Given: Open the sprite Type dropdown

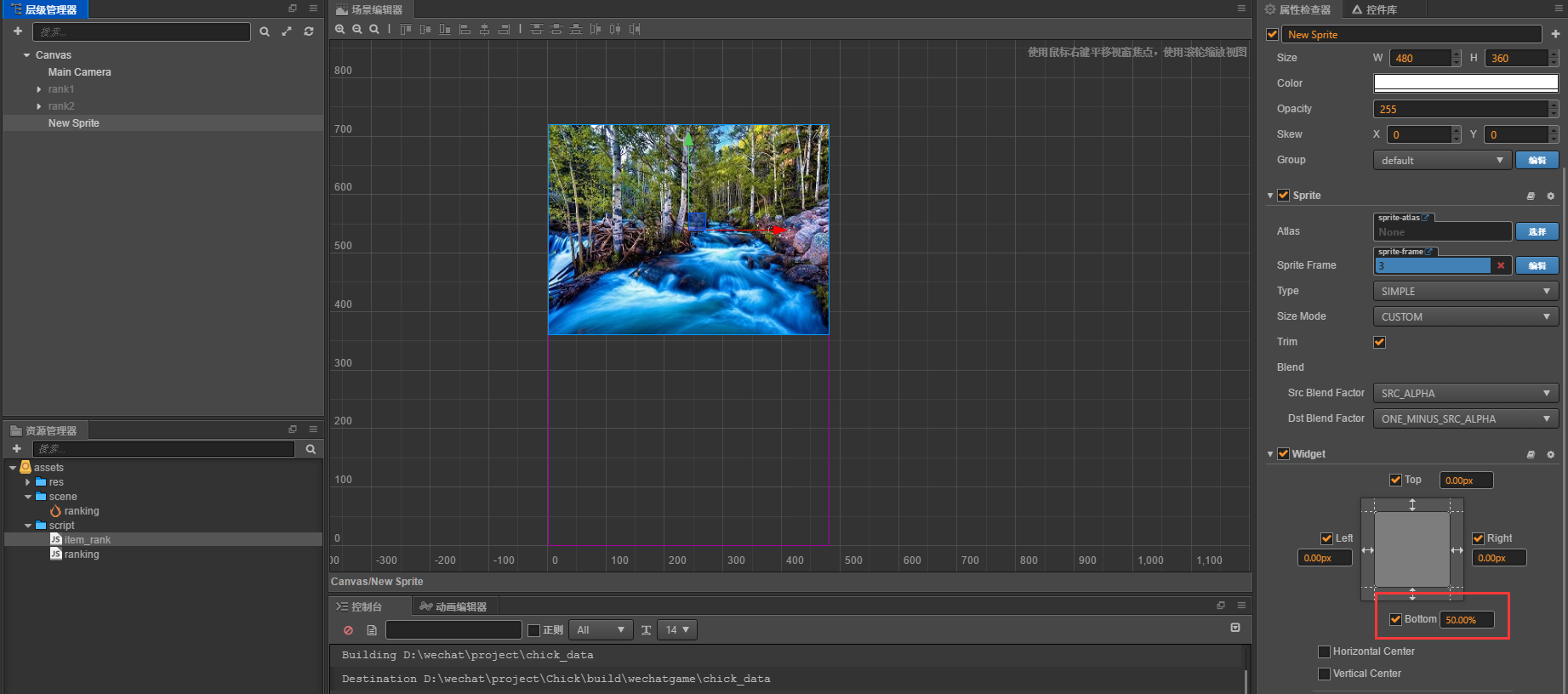Looking at the screenshot, I should pyautogui.click(x=1466, y=291).
